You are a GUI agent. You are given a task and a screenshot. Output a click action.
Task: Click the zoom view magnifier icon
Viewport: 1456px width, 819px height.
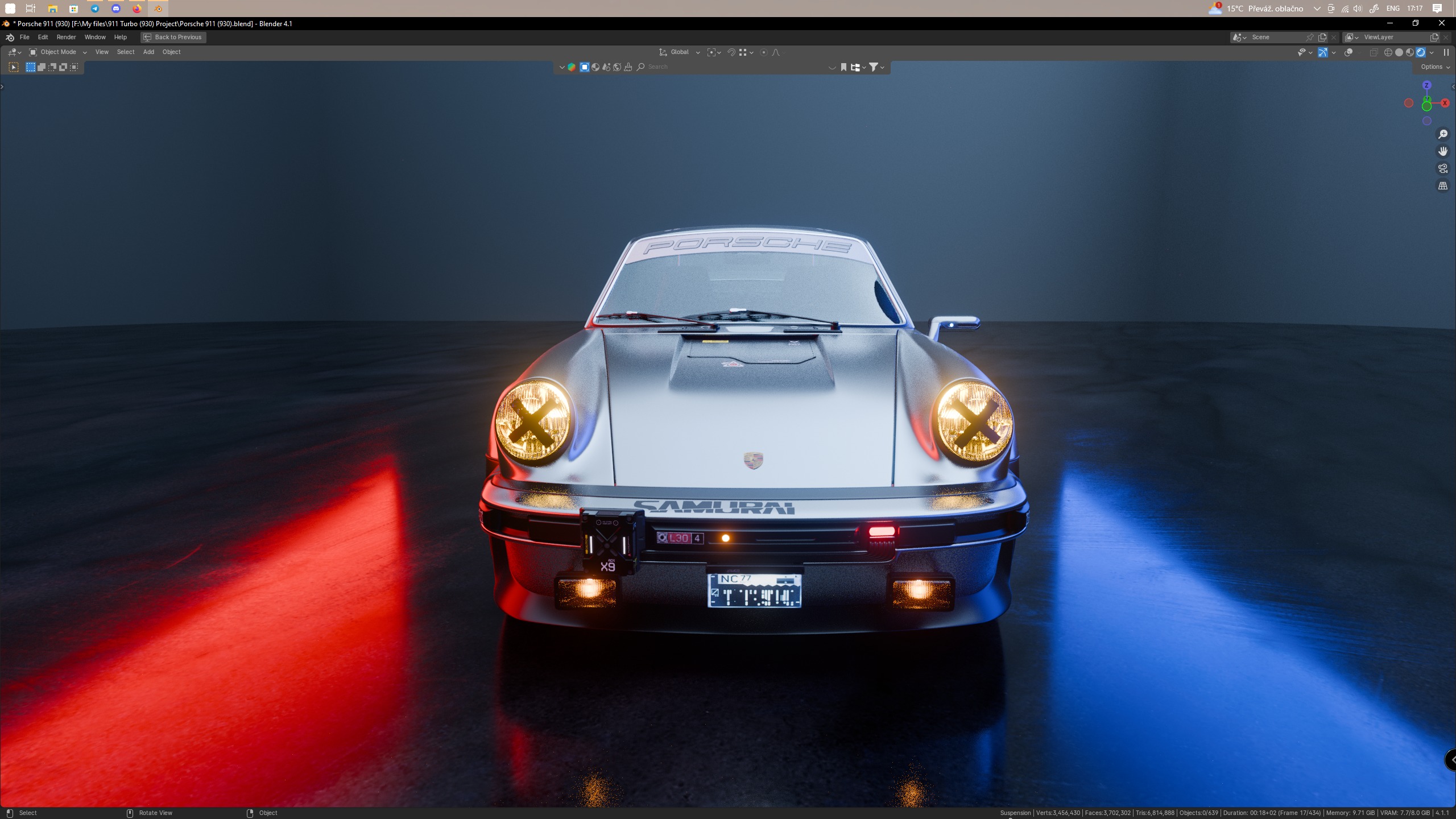pos(1443,134)
